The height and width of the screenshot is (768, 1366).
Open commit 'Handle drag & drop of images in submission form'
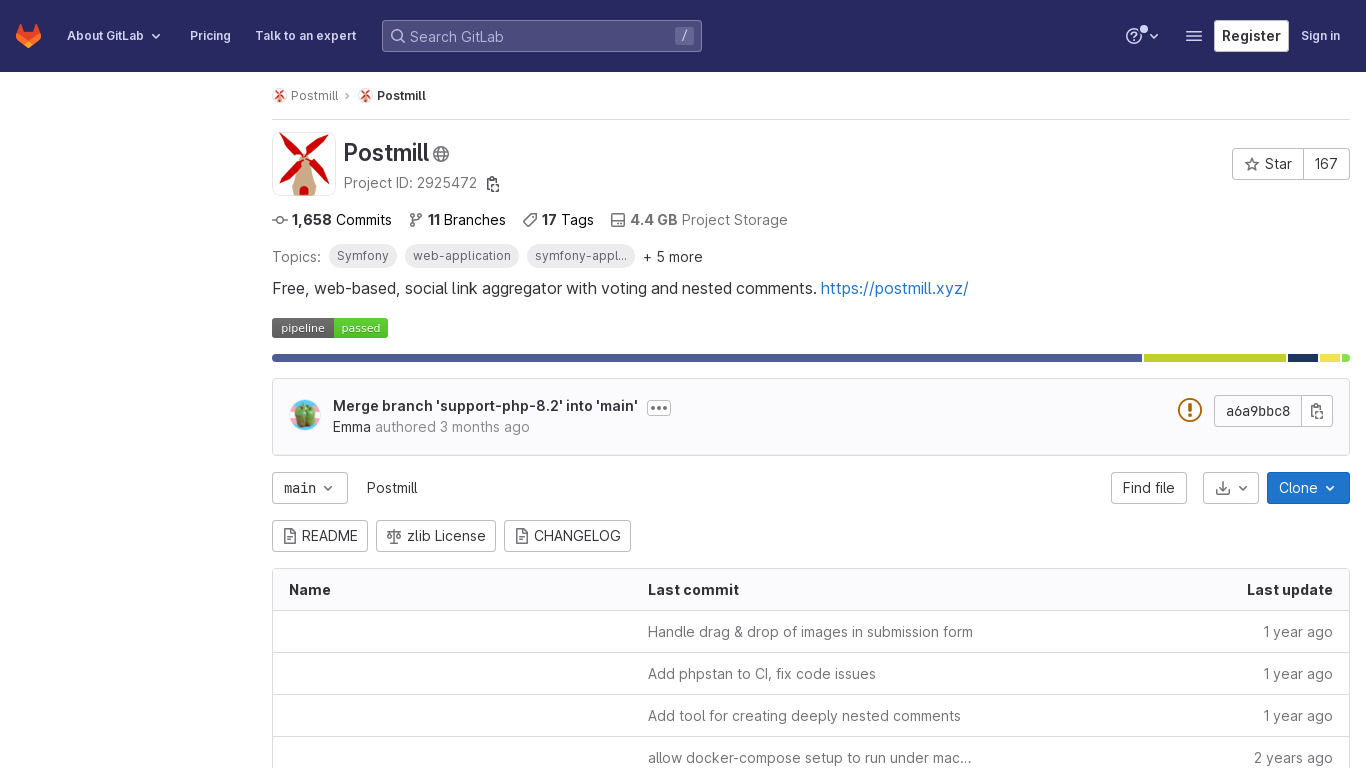(x=810, y=632)
